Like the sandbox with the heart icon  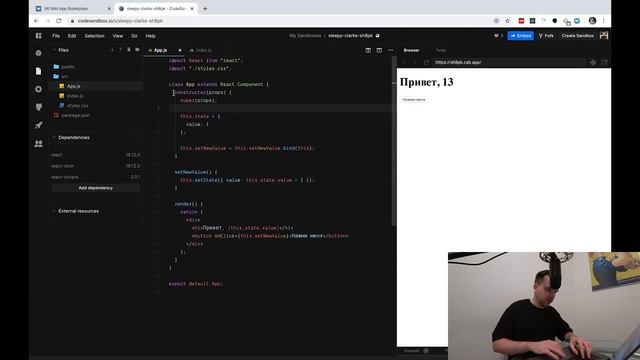click(496, 36)
